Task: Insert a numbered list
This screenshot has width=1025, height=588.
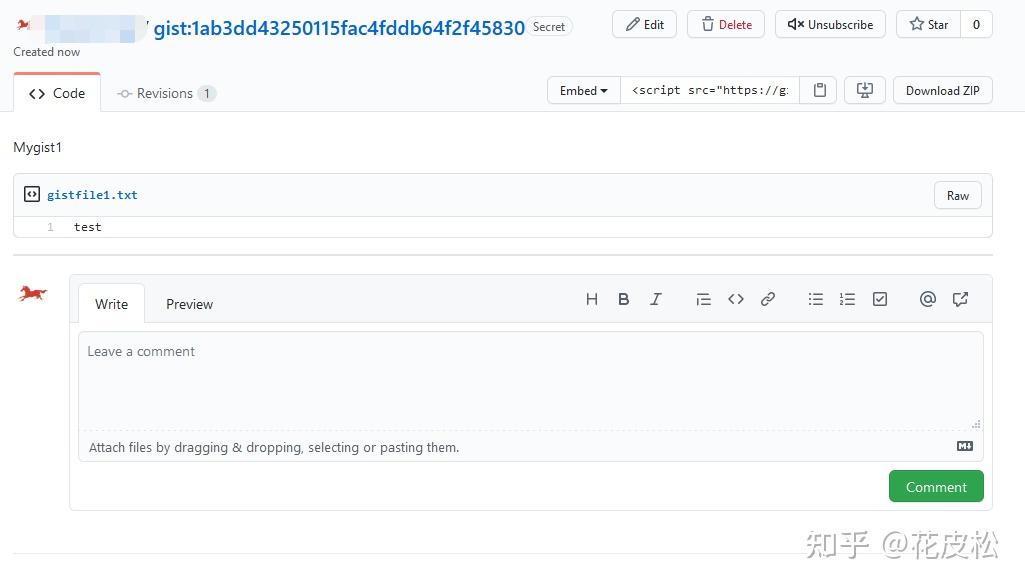Action: coord(847,300)
